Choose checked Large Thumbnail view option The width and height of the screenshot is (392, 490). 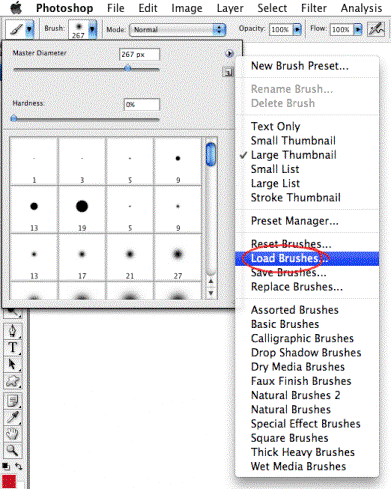pos(307,155)
